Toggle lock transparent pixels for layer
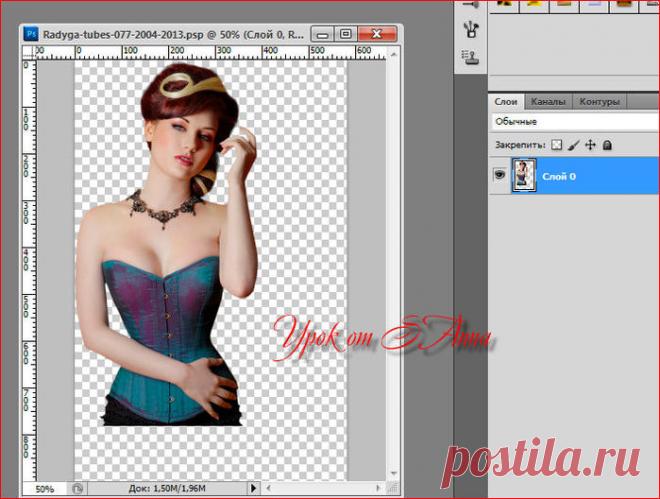This screenshot has width=660, height=499. 558,145
